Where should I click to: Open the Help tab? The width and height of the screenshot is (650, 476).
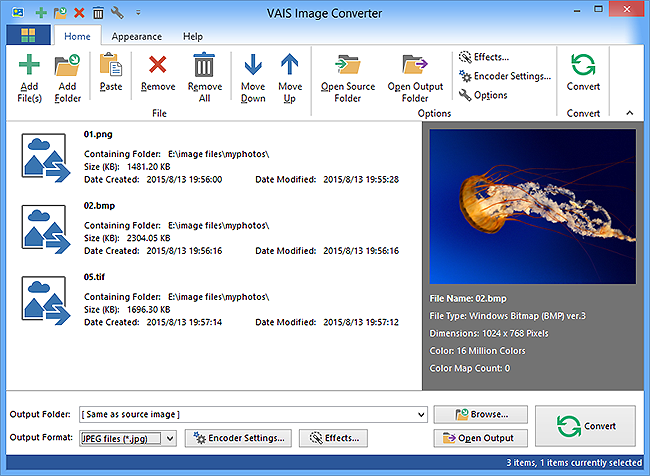click(193, 36)
